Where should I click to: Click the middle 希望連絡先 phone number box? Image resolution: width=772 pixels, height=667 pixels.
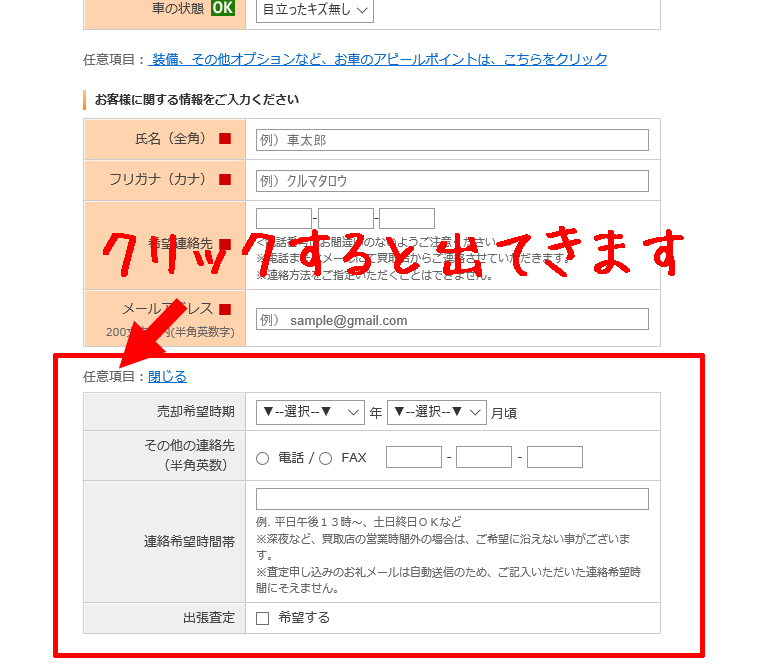[x=346, y=218]
